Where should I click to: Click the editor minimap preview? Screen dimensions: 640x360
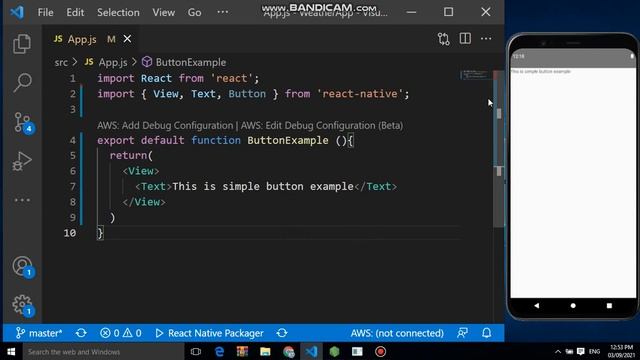pyautogui.click(x=475, y=75)
